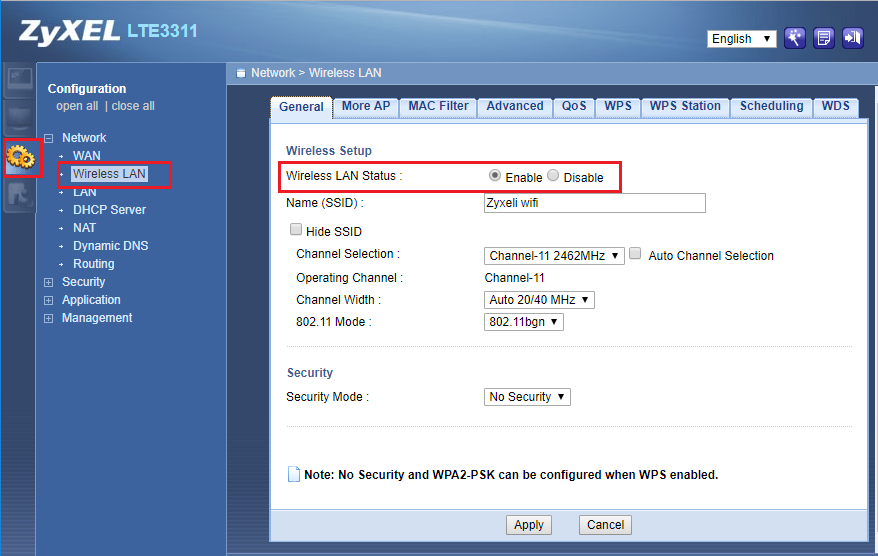
Task: Open LAN in the Network tree
Action: tap(85, 192)
